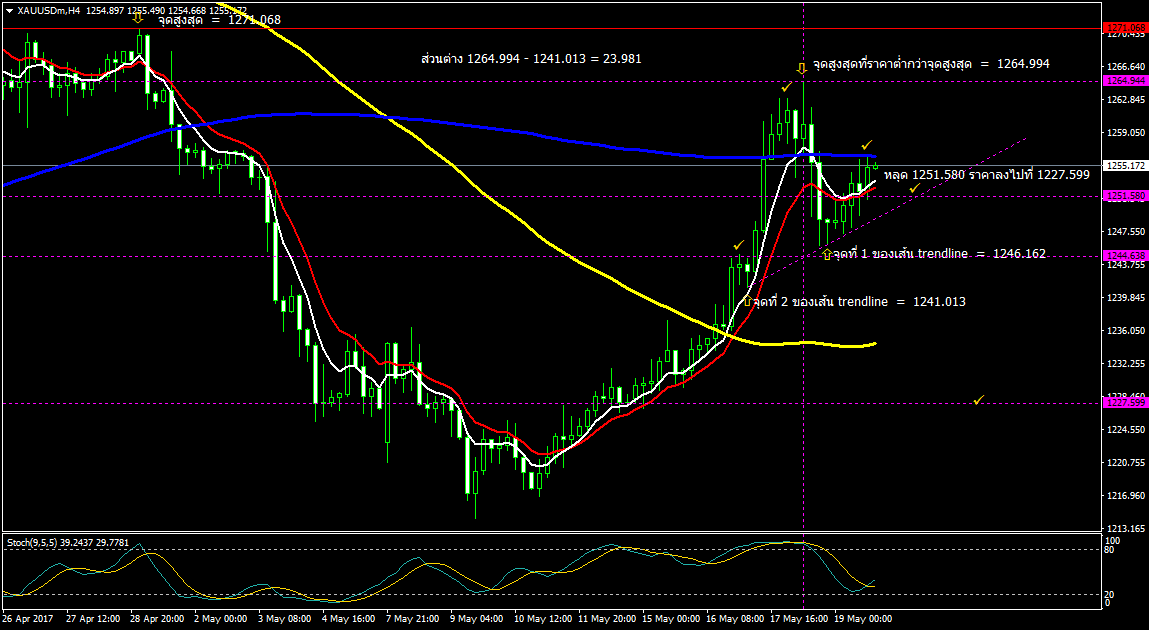The image size is (1149, 630).
Task: Click the 1236.050 value on the price scale
Action: coord(1126,330)
